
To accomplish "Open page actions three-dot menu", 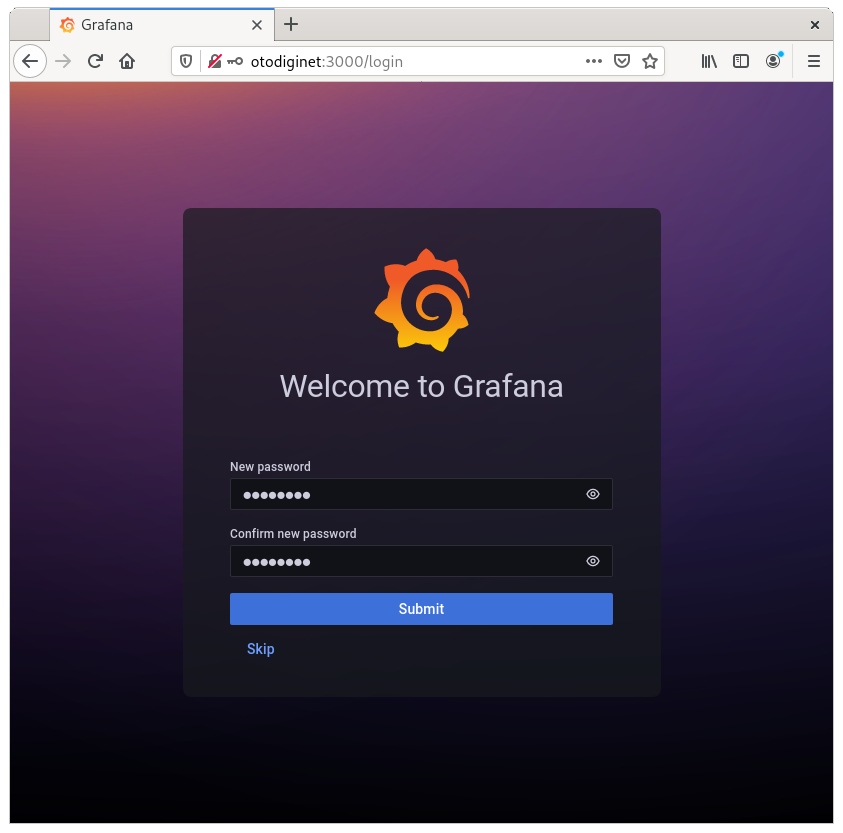I will (594, 61).
